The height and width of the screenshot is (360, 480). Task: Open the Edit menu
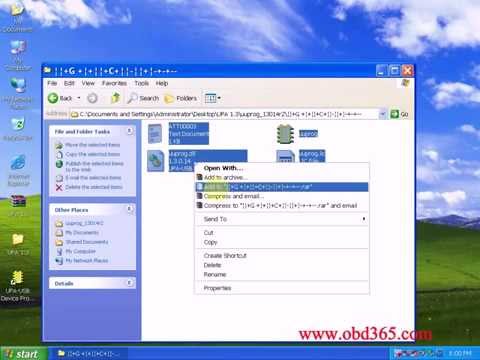coord(69,83)
